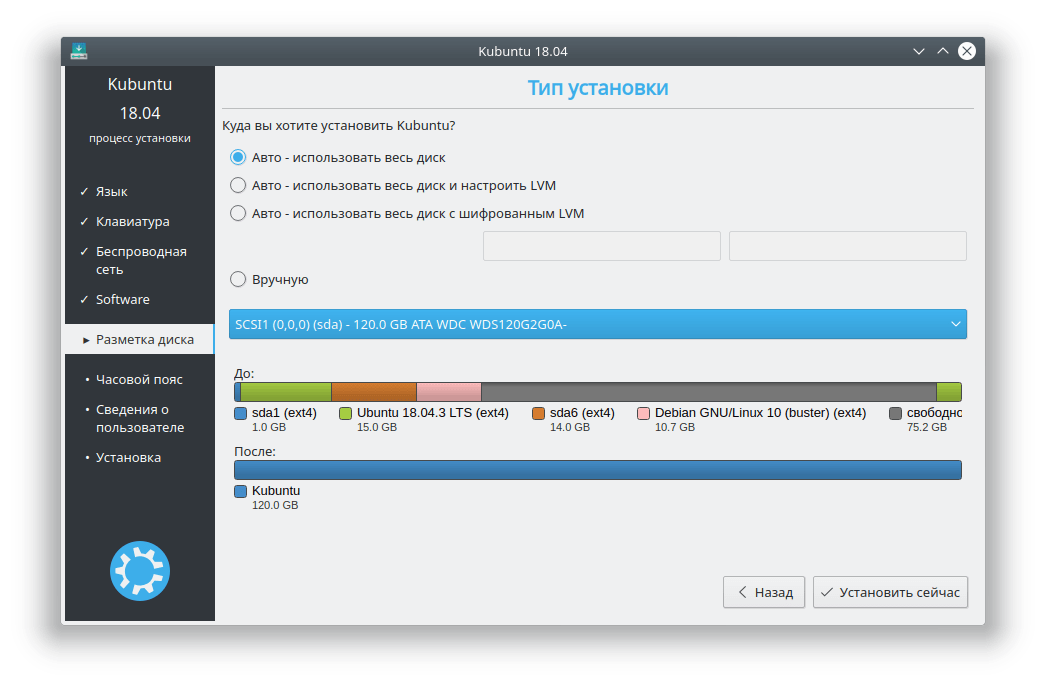Image resolution: width=1046 pixels, height=686 pixels.
Task: Click the green Ubuntu segment in the 'До' bar
Action: click(x=286, y=392)
